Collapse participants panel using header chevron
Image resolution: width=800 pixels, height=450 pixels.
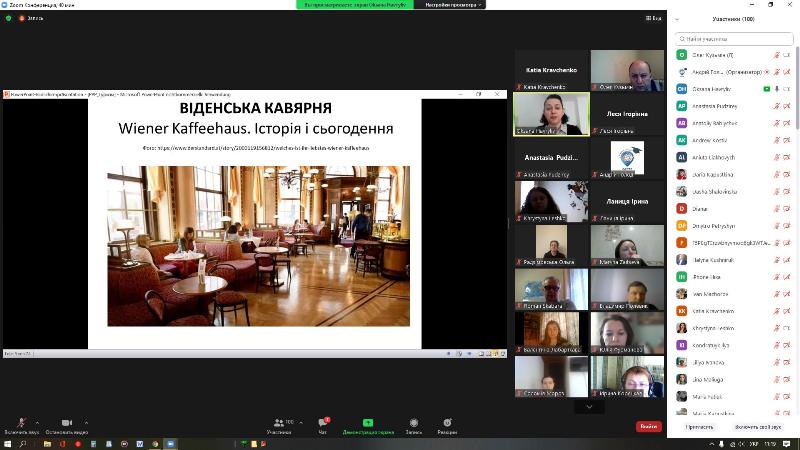point(677,19)
